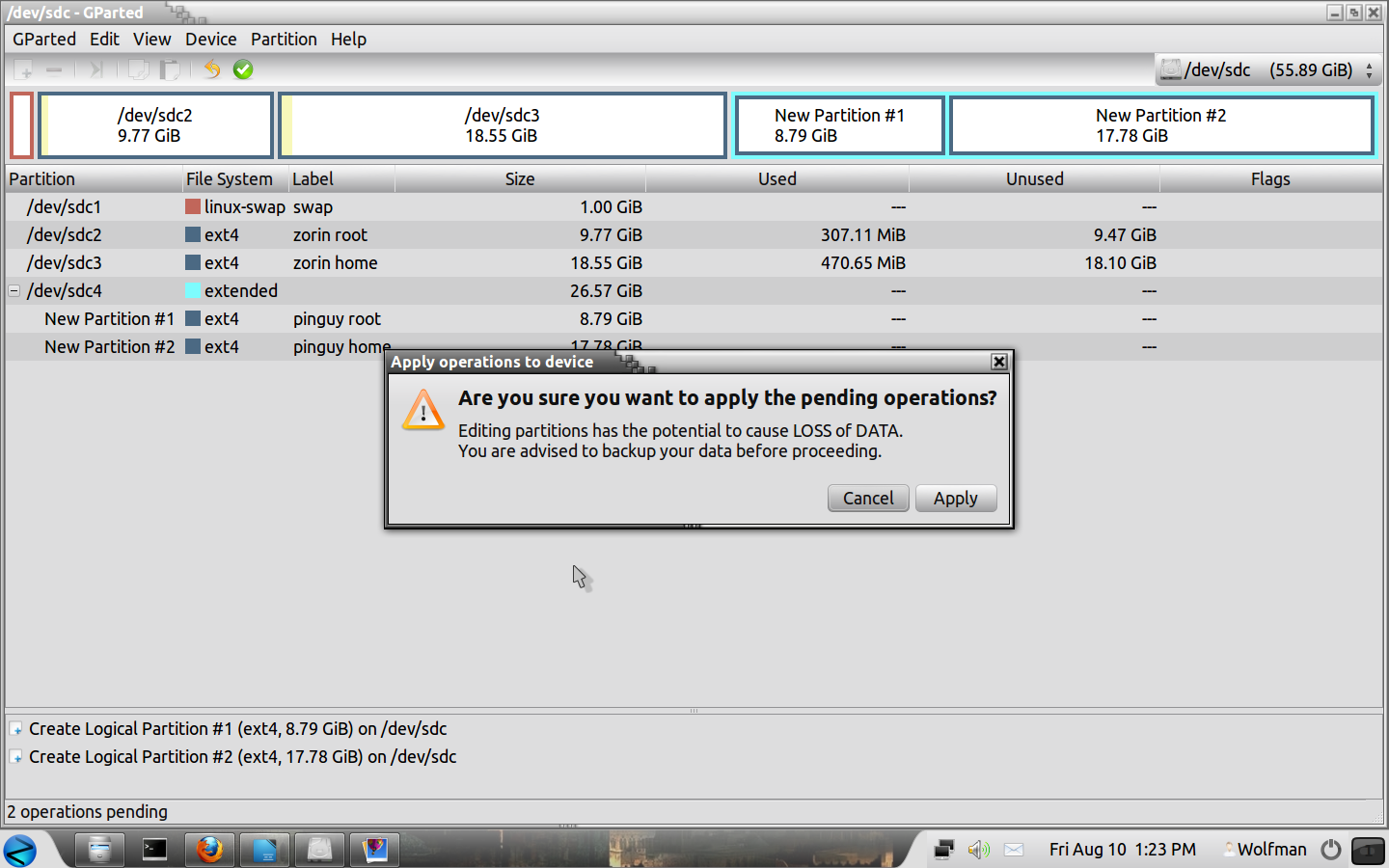This screenshot has height=868, width=1389.
Task: Click the Undo last operation toolbar icon
Action: 212,69
